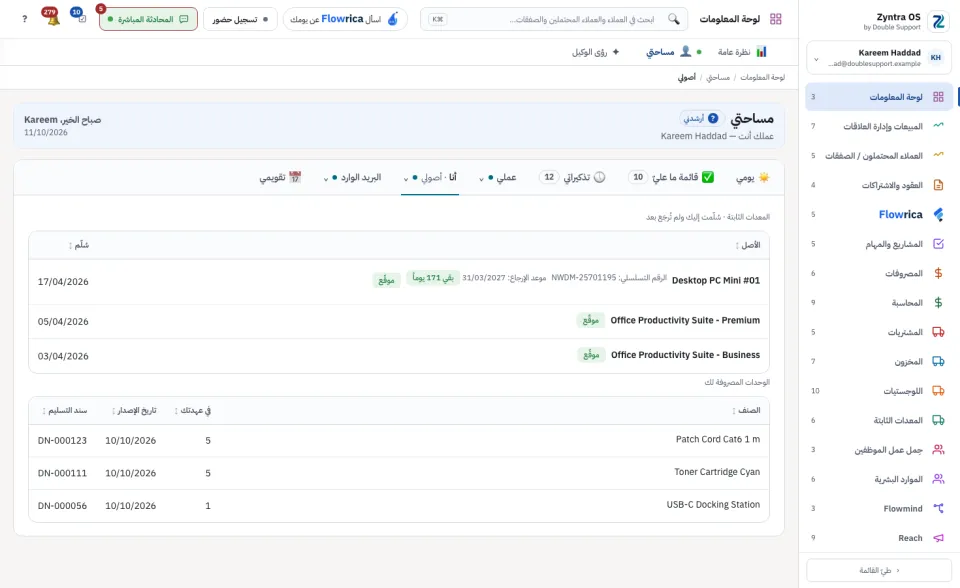Click the Fixed Assets truck icon
This screenshot has height=588, width=960.
(938, 420)
